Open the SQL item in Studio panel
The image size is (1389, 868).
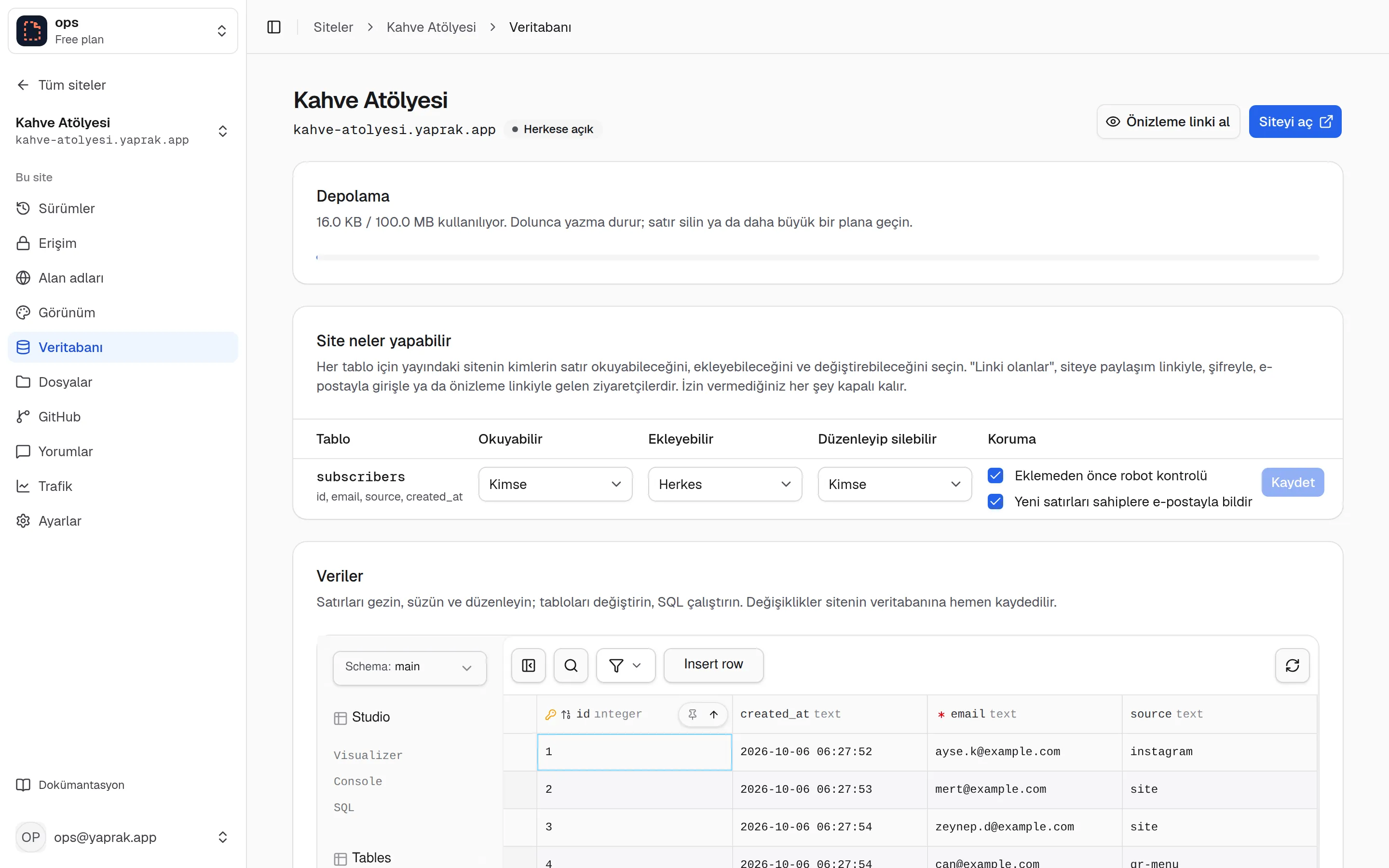point(344,807)
